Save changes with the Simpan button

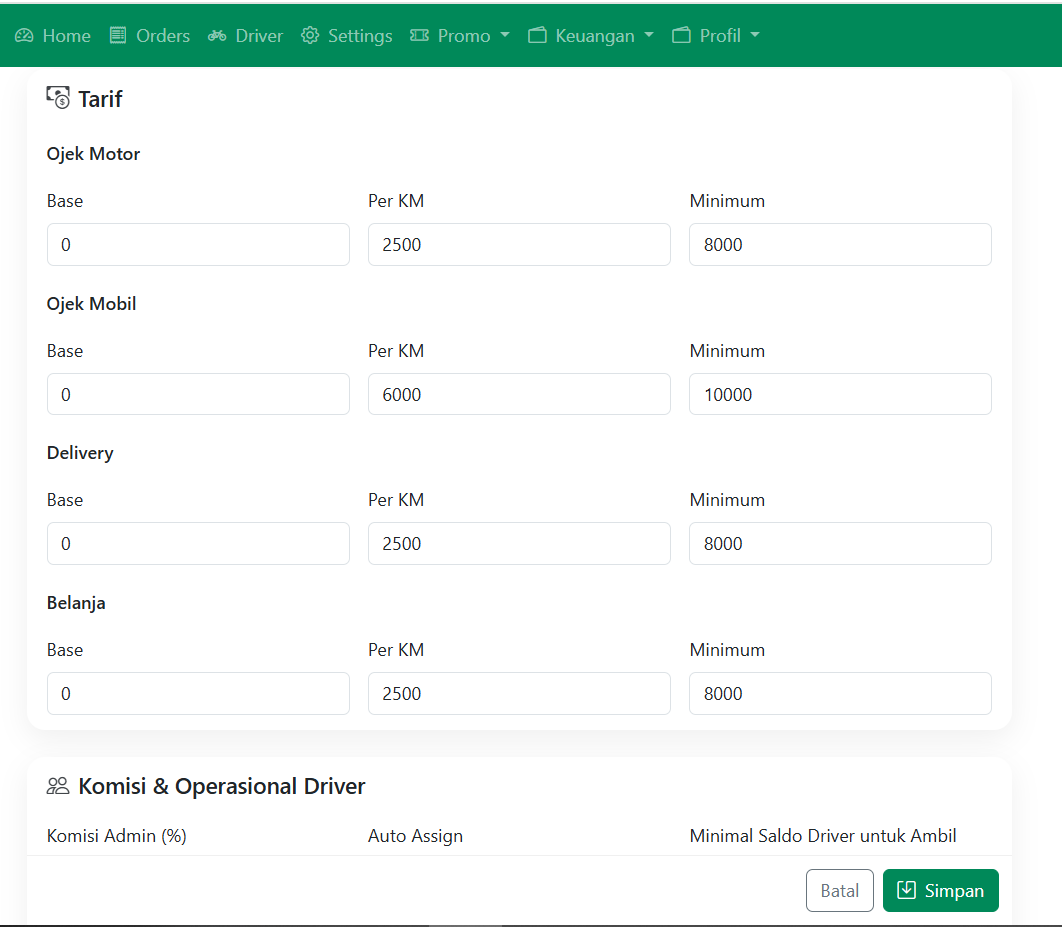point(940,890)
